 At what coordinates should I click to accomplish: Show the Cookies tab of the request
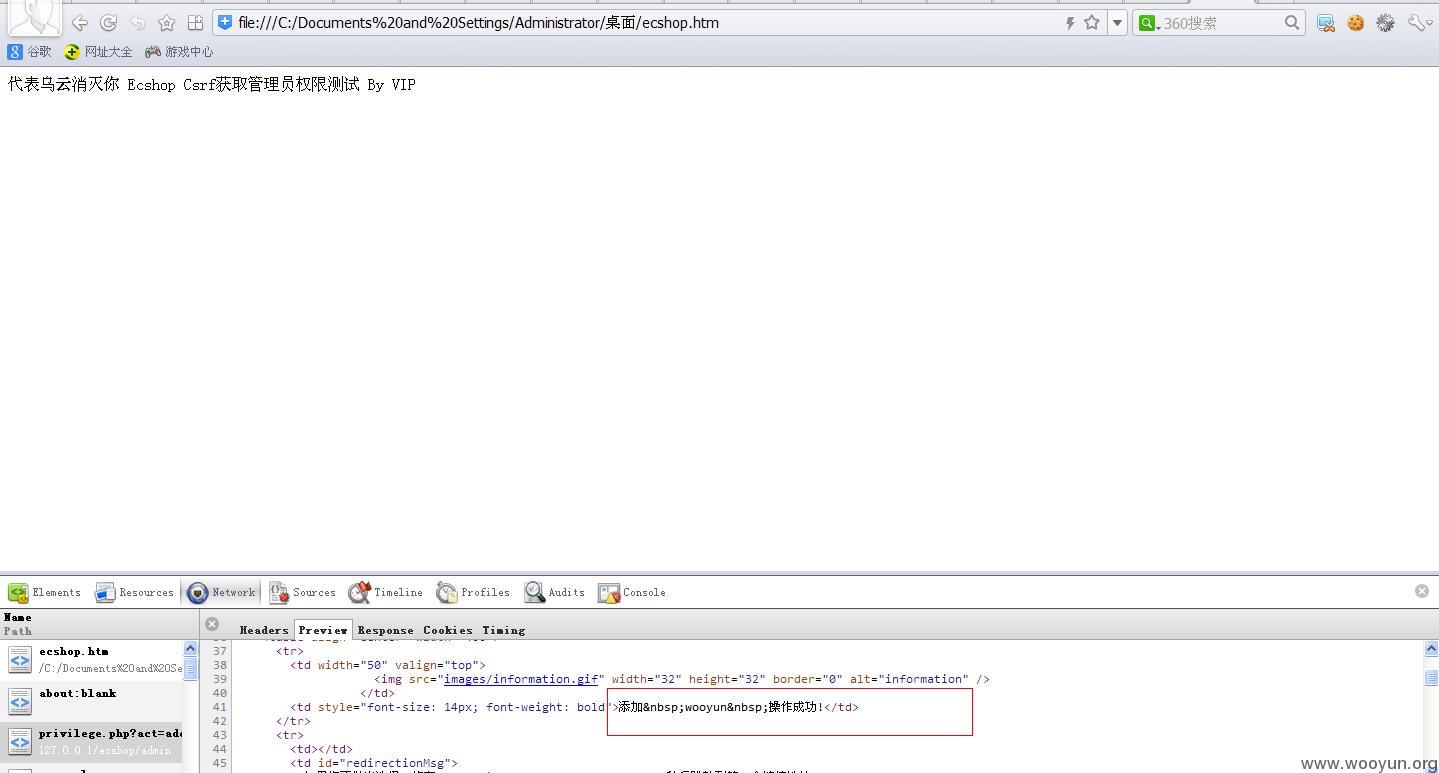[x=447, y=630]
